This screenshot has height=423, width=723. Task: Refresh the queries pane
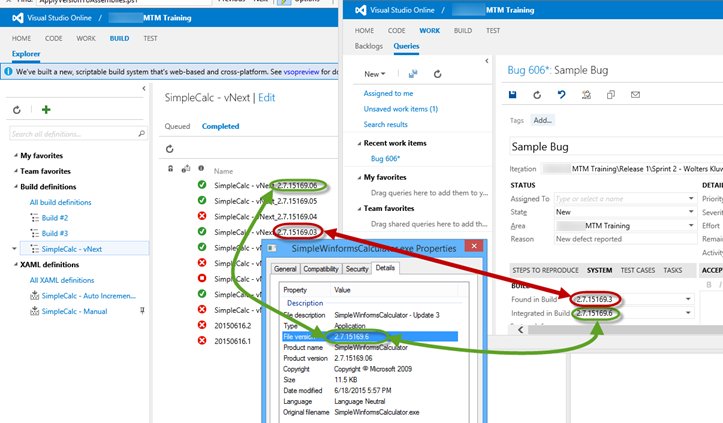(438, 74)
